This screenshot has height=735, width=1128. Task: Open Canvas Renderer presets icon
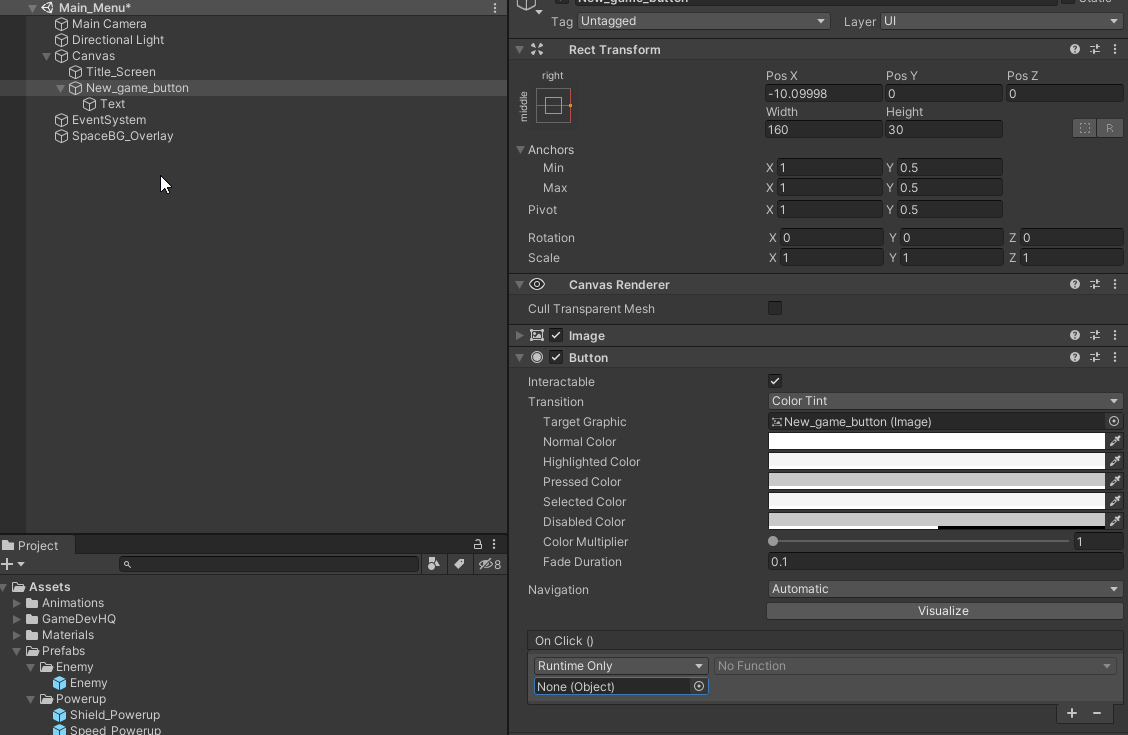click(x=1095, y=285)
